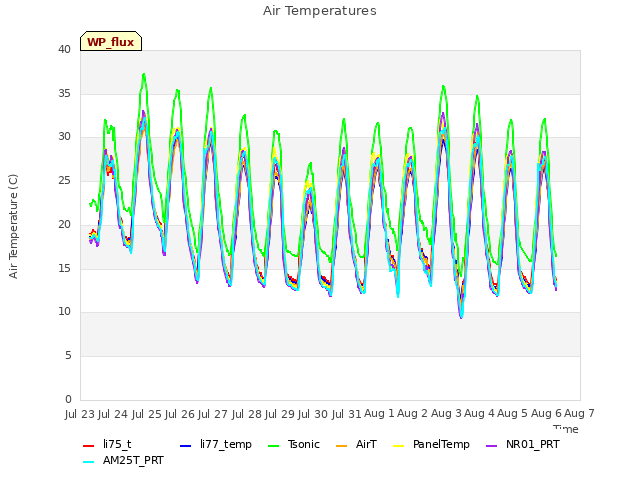Click the Jul 30 x-axis tick label
The height and width of the screenshot is (480, 640).
[313, 414]
